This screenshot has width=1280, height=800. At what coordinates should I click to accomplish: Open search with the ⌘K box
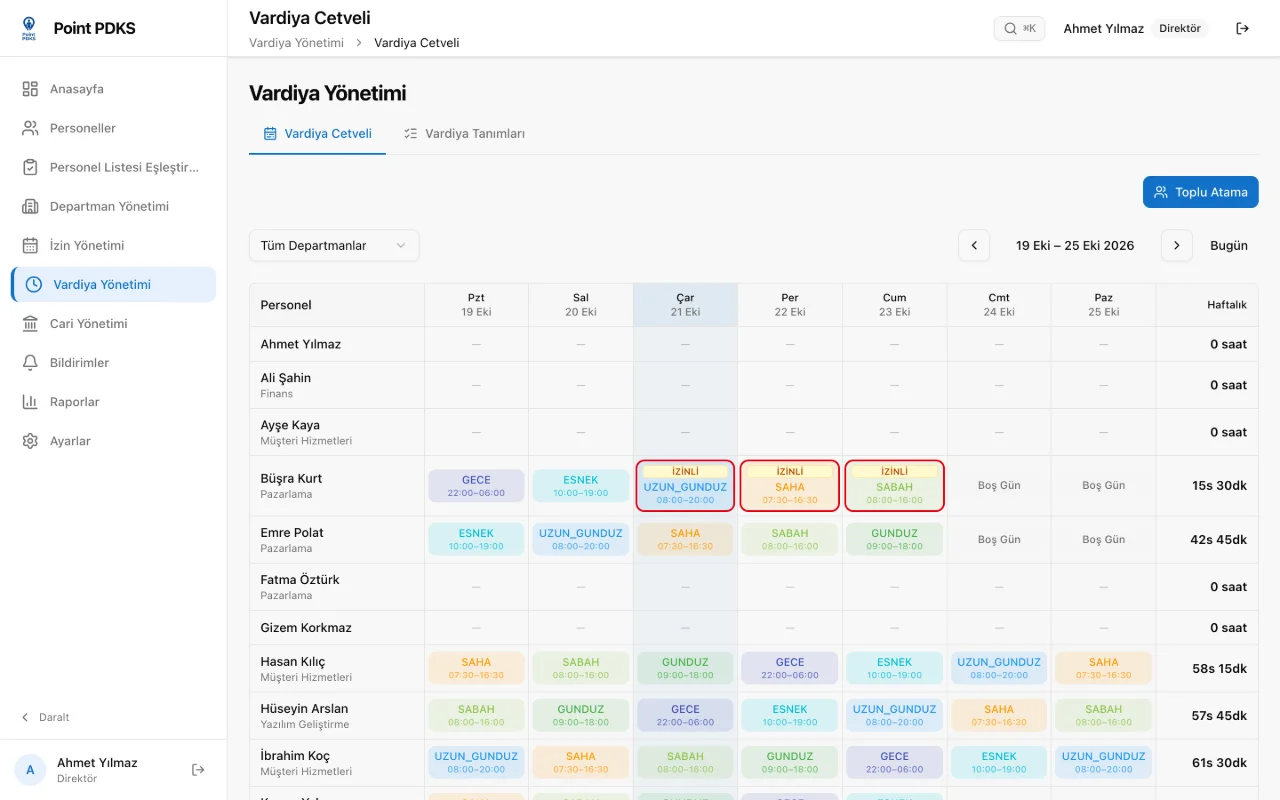click(1019, 28)
